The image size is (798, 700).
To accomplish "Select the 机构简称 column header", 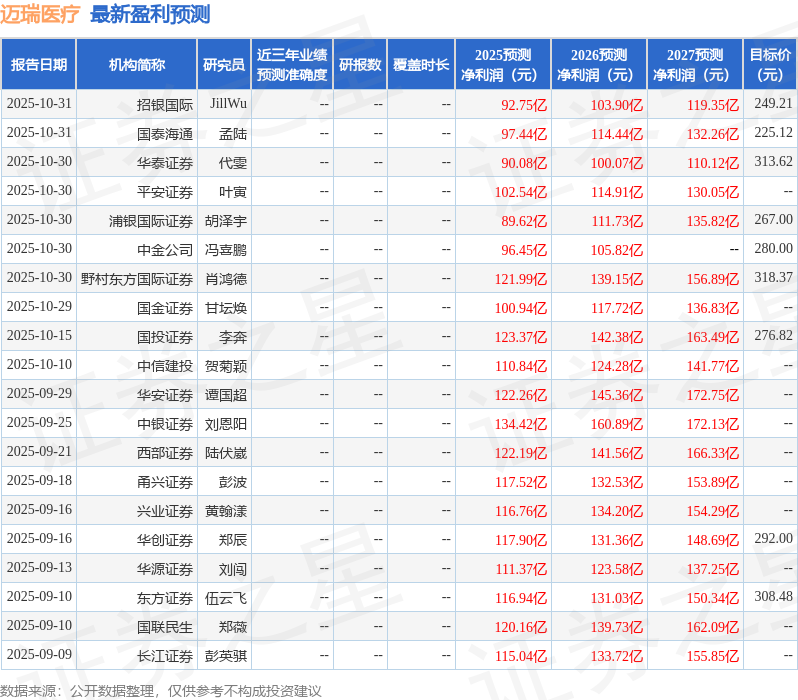I will (x=136, y=64).
